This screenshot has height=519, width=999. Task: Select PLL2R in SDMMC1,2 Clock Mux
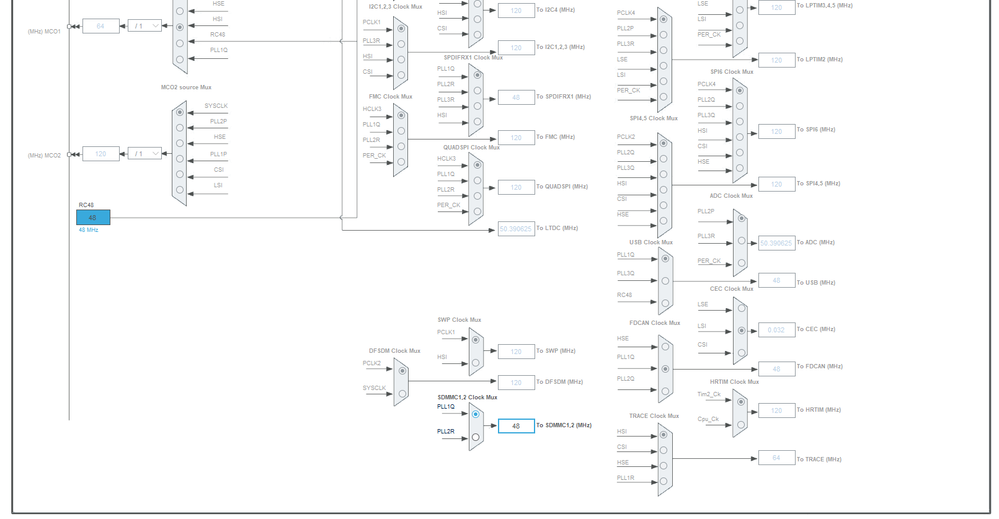pos(475,437)
